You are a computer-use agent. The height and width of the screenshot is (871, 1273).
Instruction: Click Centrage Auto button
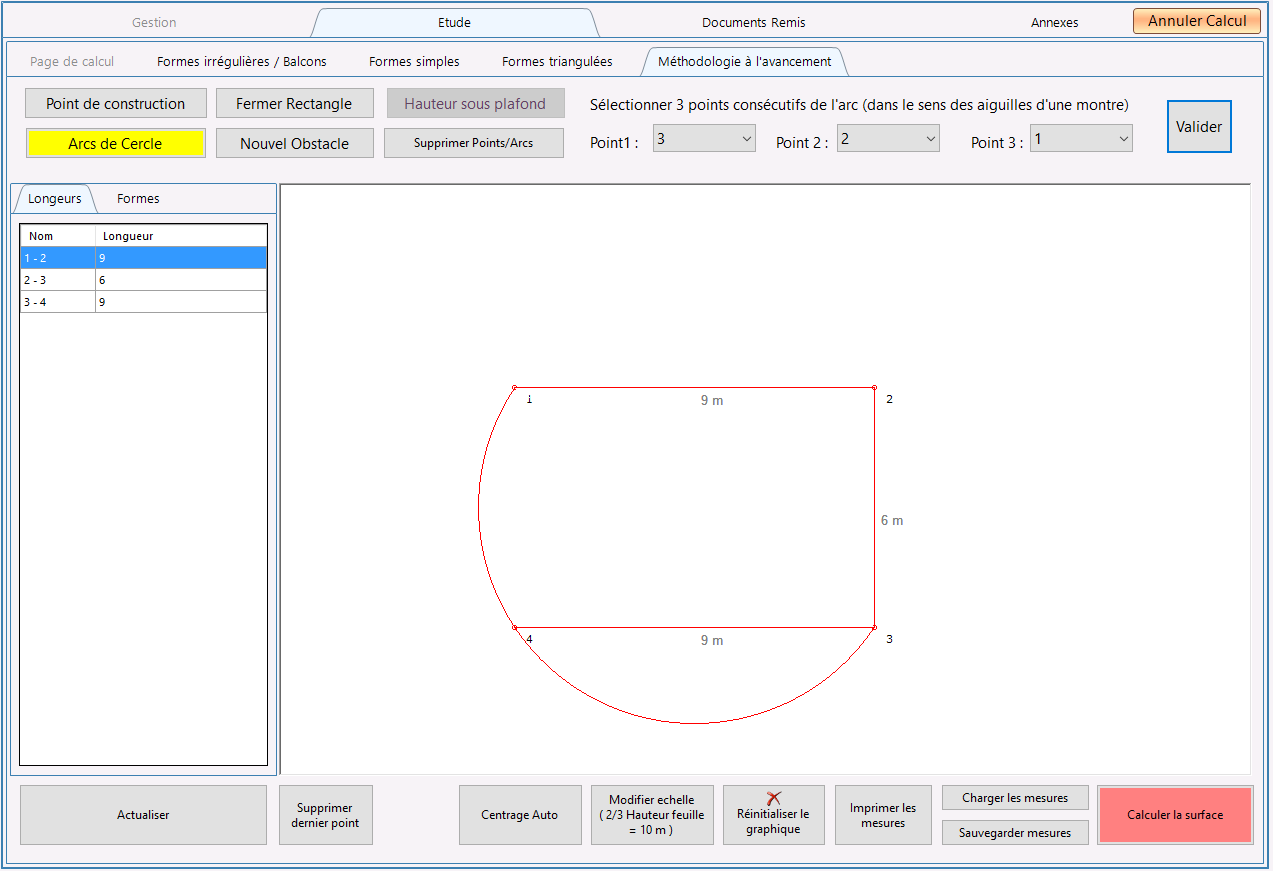520,815
